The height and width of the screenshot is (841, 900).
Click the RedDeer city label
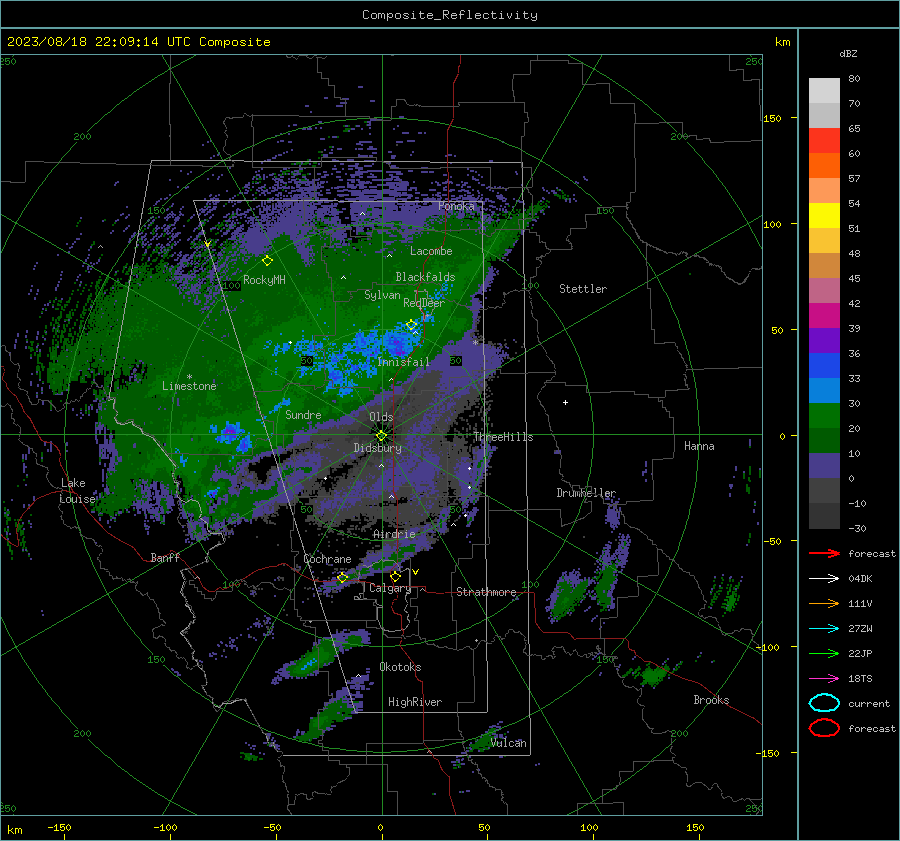(424, 303)
